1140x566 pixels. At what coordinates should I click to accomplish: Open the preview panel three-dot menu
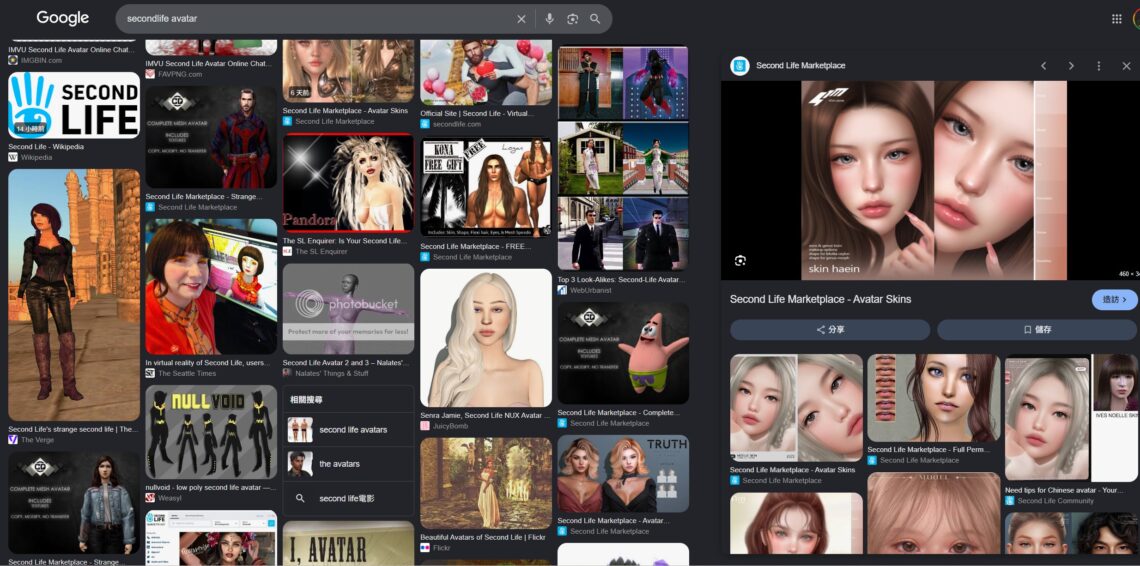click(x=1099, y=65)
